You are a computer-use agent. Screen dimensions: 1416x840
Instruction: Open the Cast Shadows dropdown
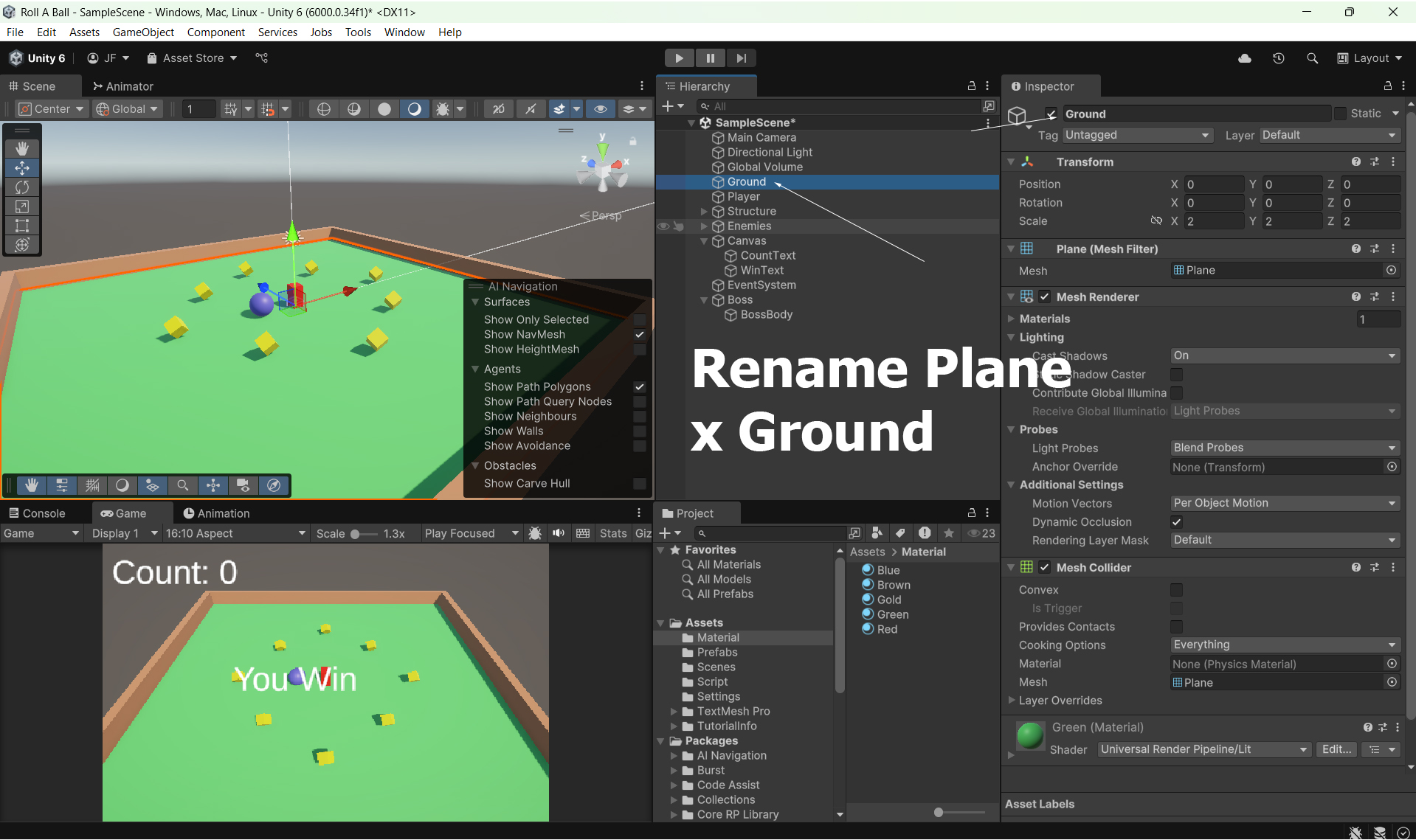pos(1284,355)
